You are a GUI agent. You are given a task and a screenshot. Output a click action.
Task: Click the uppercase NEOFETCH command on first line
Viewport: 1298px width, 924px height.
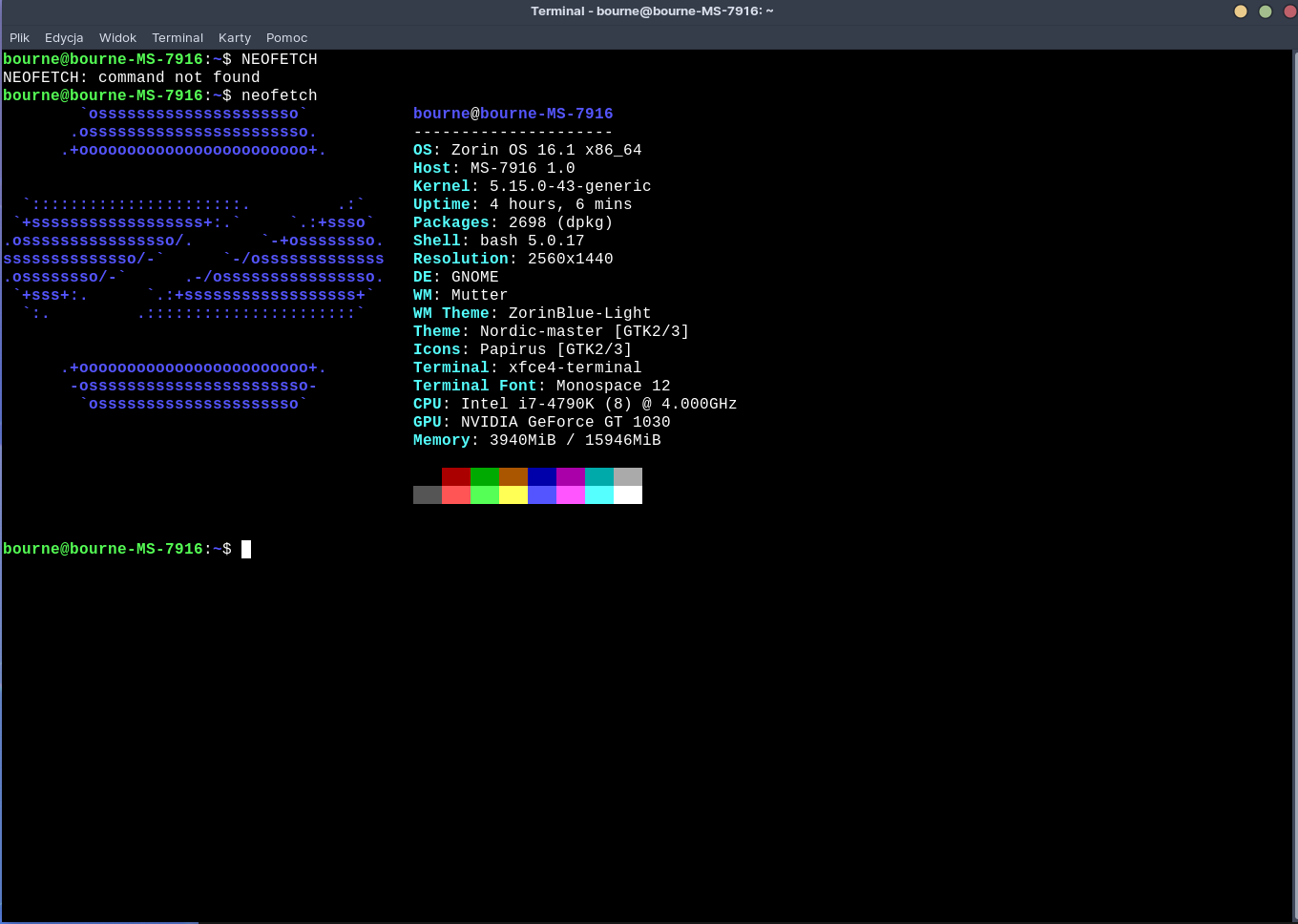click(280, 59)
